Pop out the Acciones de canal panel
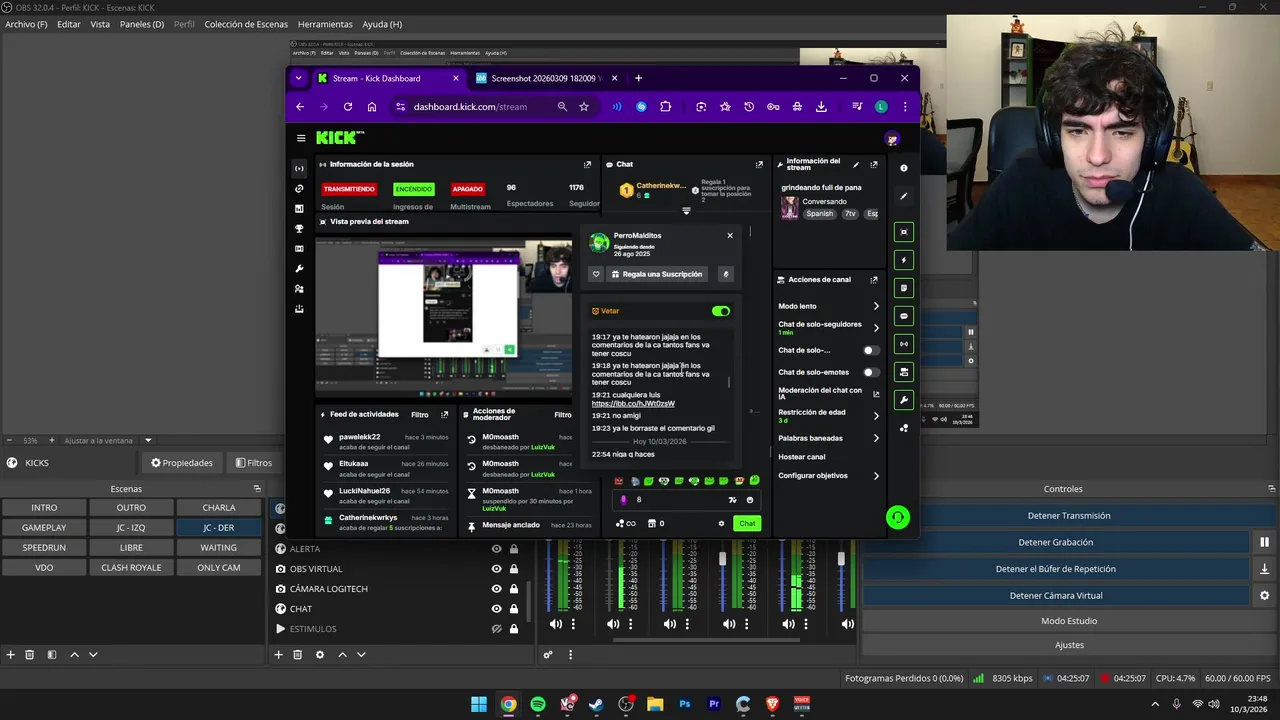Image resolution: width=1280 pixels, height=720 pixels. [x=874, y=280]
